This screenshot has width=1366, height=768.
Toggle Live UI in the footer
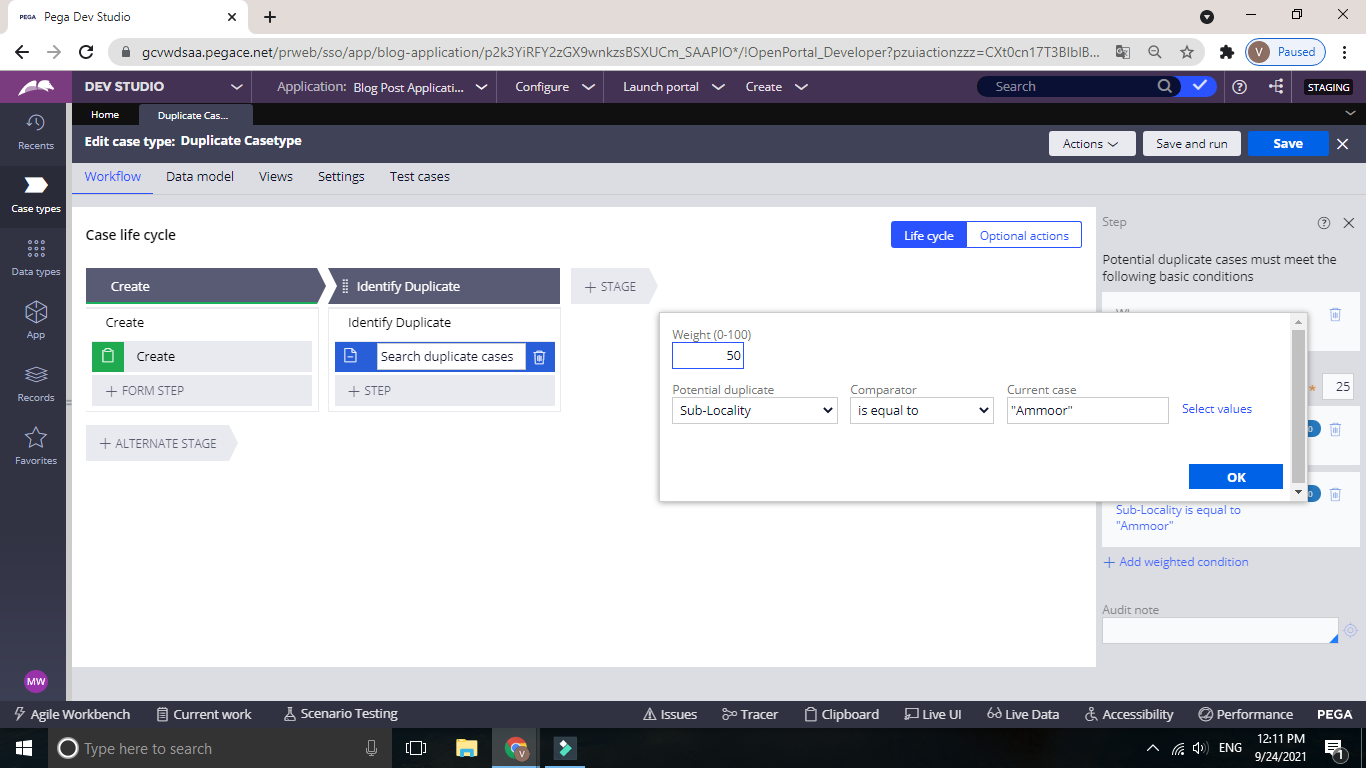pos(932,714)
